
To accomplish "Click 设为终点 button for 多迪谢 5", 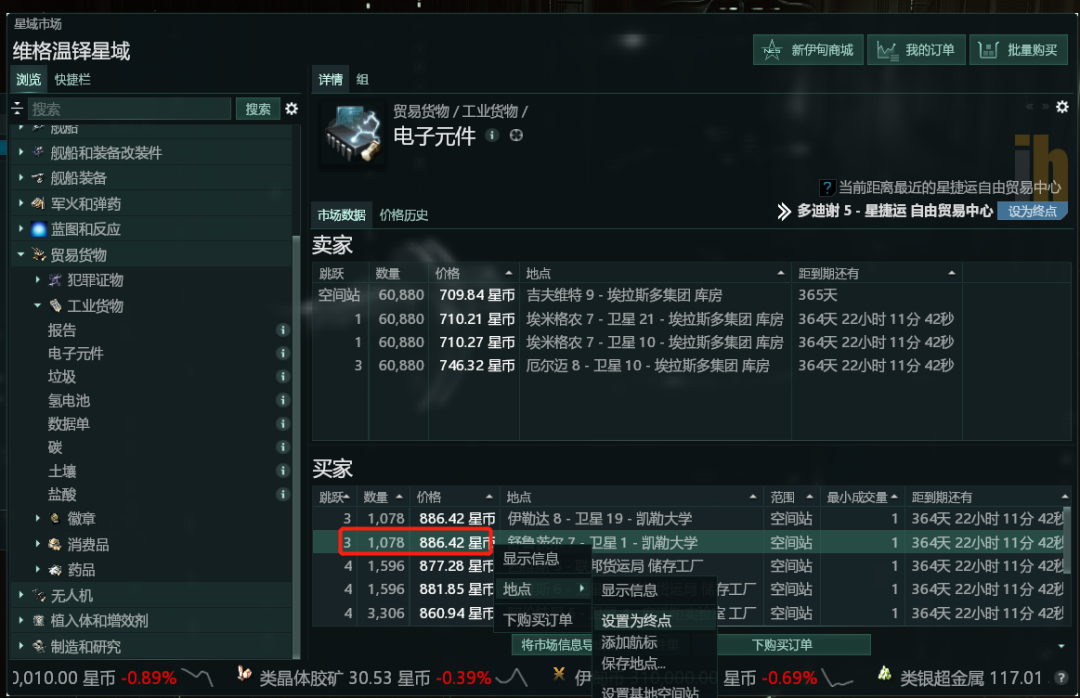I will pos(1032,211).
